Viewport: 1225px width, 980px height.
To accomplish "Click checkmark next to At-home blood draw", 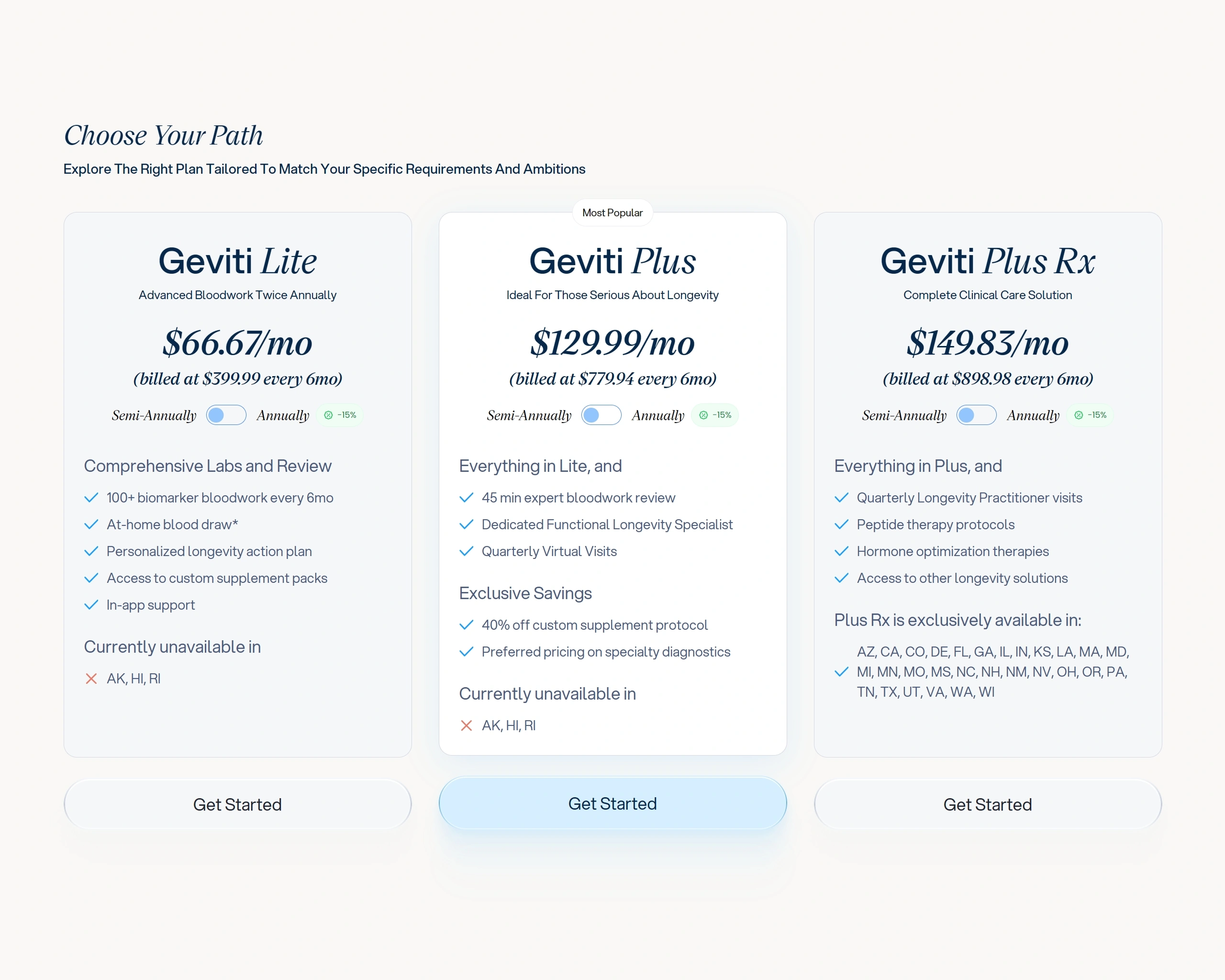I will pyautogui.click(x=91, y=524).
